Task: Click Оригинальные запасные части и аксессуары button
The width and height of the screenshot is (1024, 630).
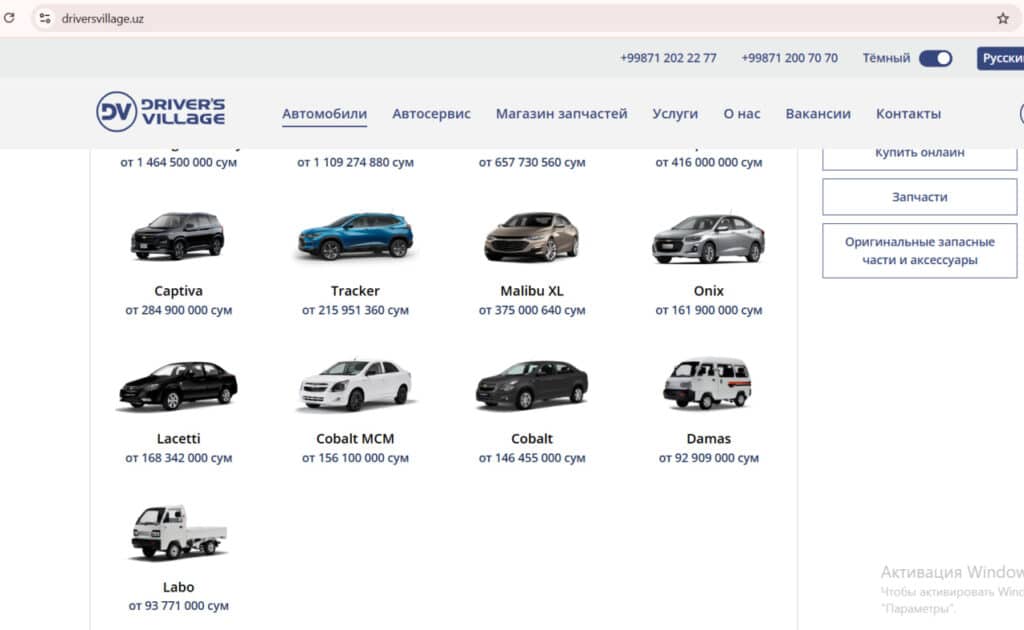Action: coord(919,251)
